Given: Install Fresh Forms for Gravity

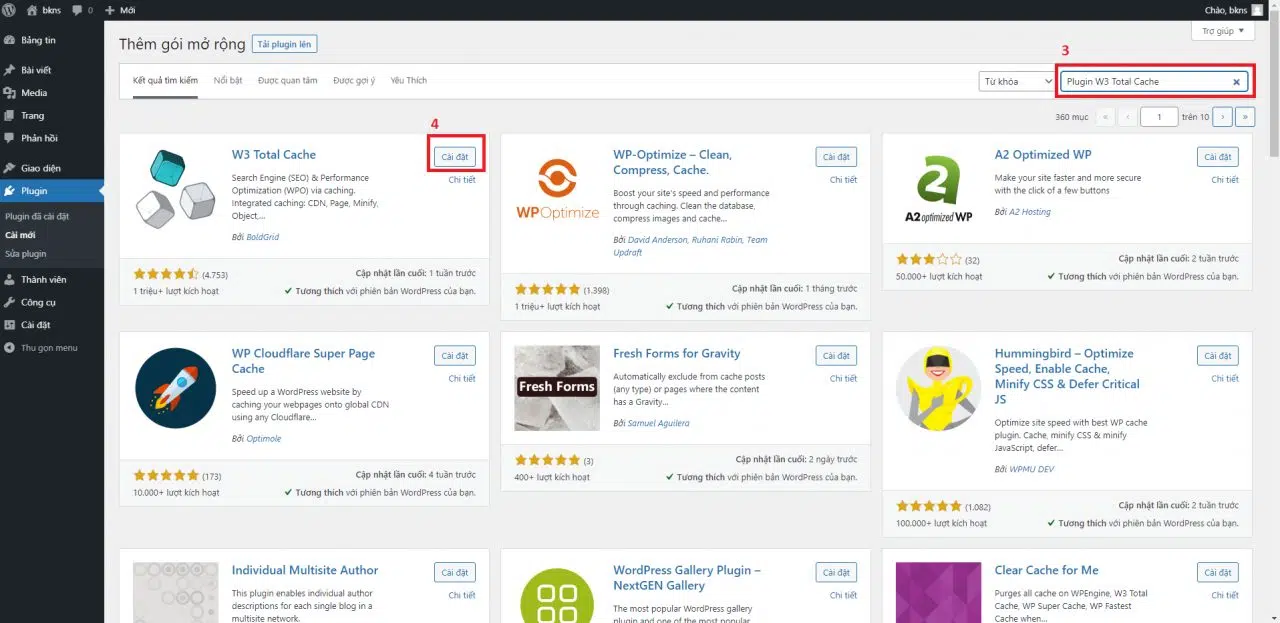Looking at the screenshot, I should point(836,356).
